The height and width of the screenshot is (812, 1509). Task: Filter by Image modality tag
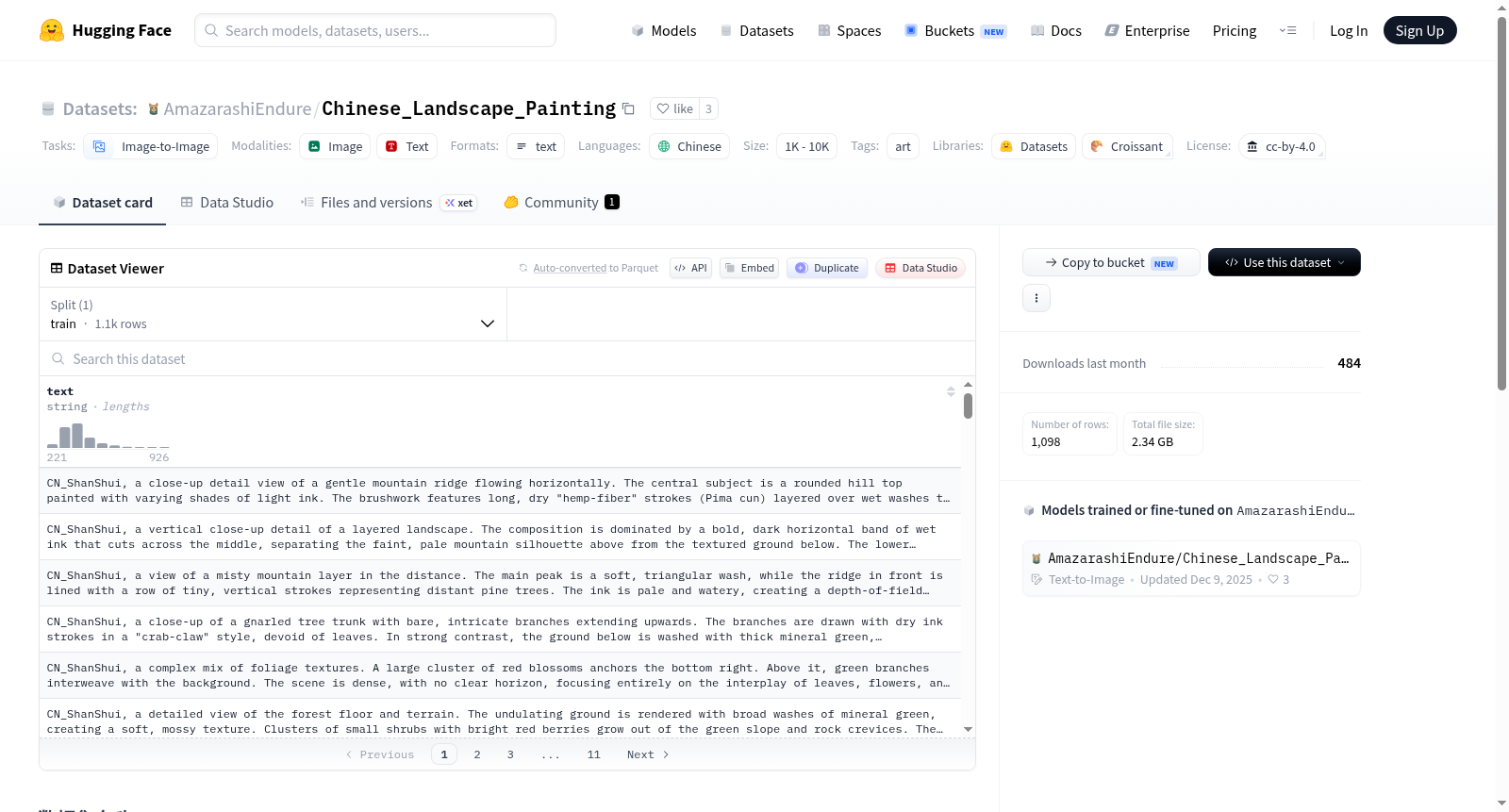(x=335, y=146)
